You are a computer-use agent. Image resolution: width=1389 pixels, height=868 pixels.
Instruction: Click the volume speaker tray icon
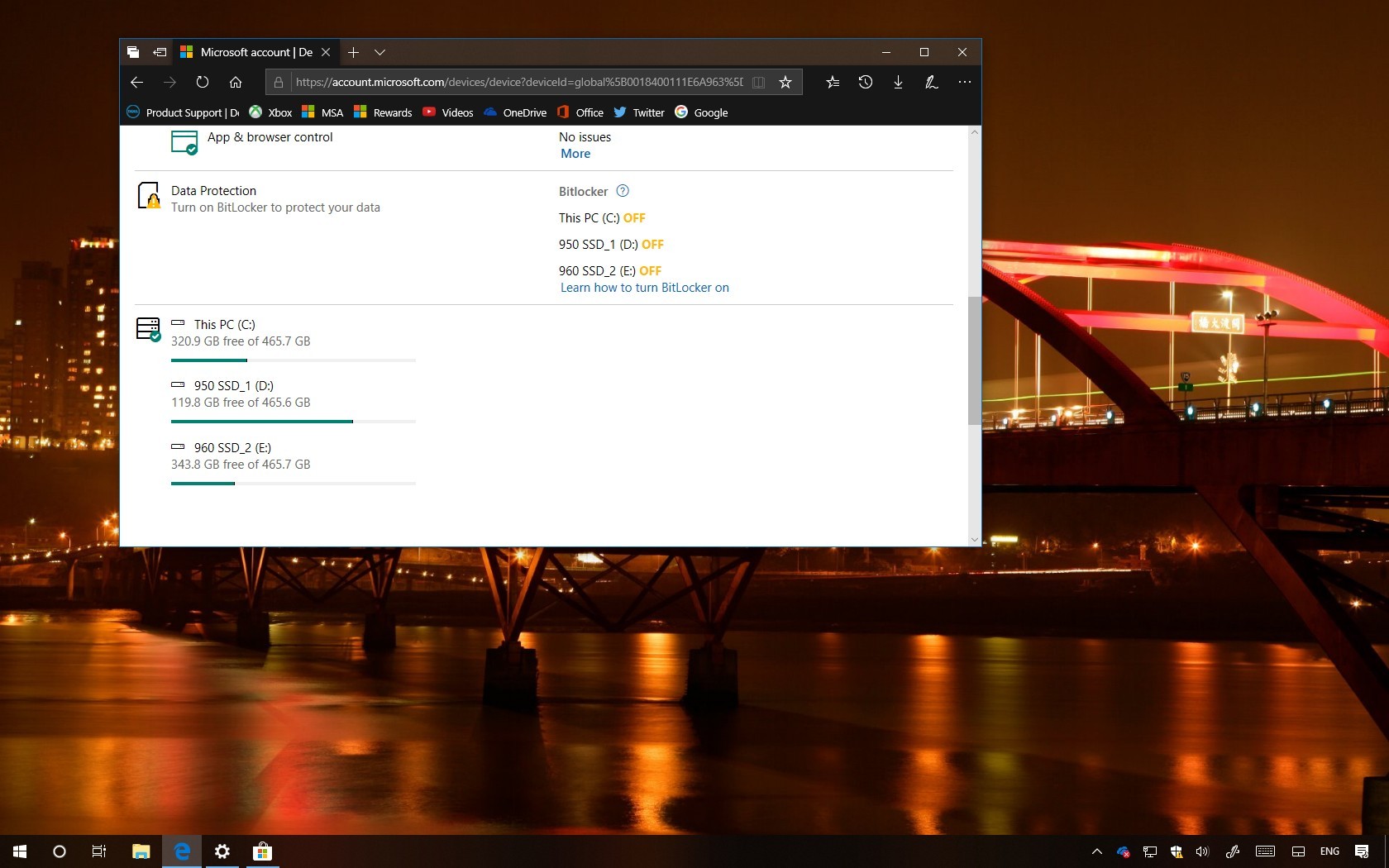point(1202,851)
